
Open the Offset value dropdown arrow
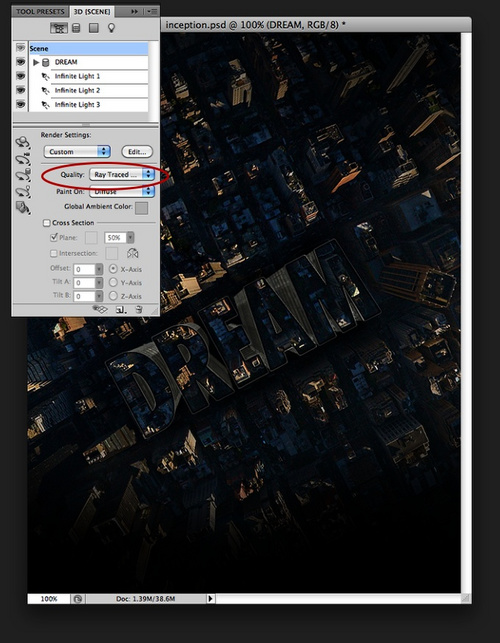pos(99,269)
